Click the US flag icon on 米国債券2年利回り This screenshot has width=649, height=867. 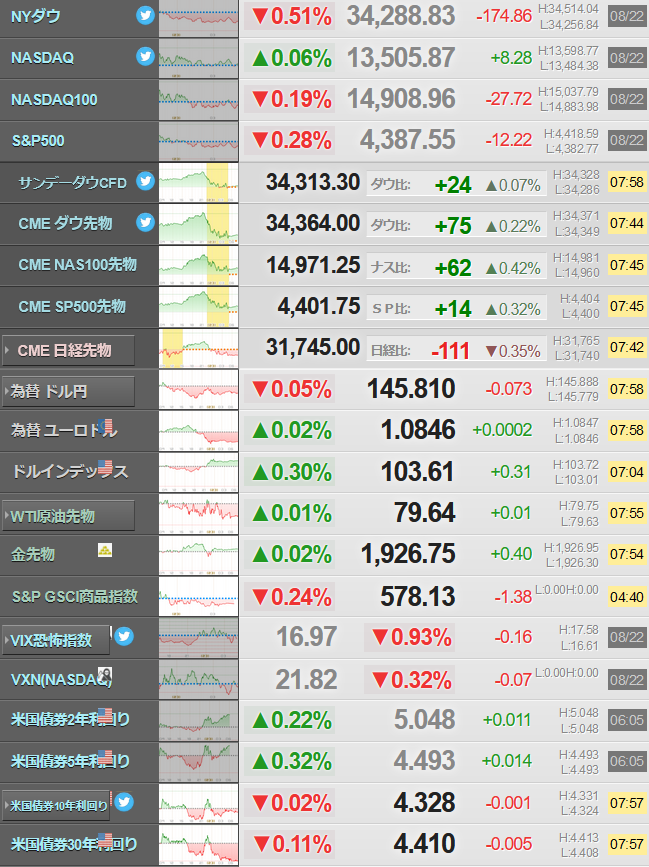pyautogui.click(x=105, y=715)
